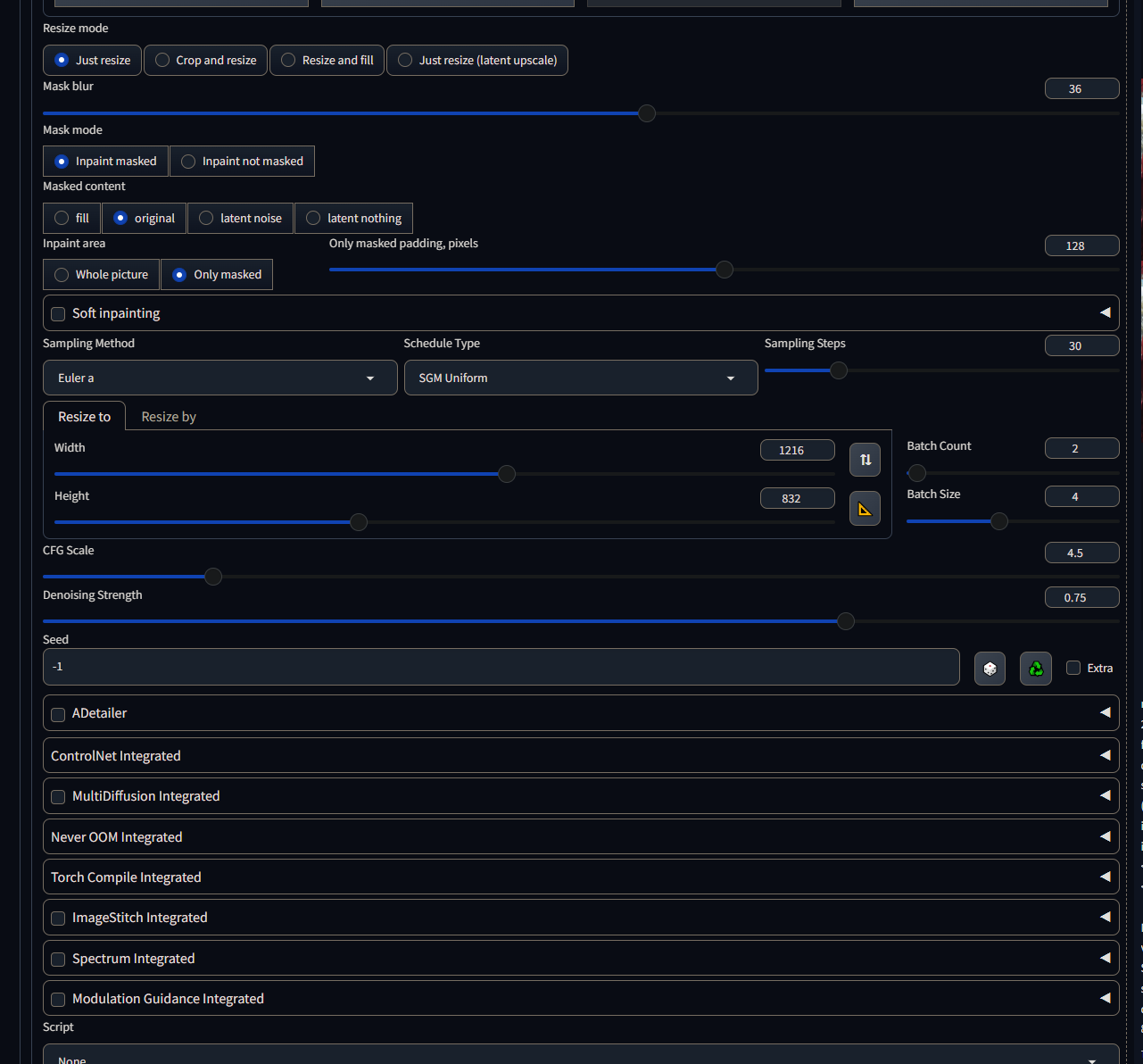The height and width of the screenshot is (1064, 1143).
Task: Expand Modulation Guidance Integrated section arrow
Action: pos(1105,998)
